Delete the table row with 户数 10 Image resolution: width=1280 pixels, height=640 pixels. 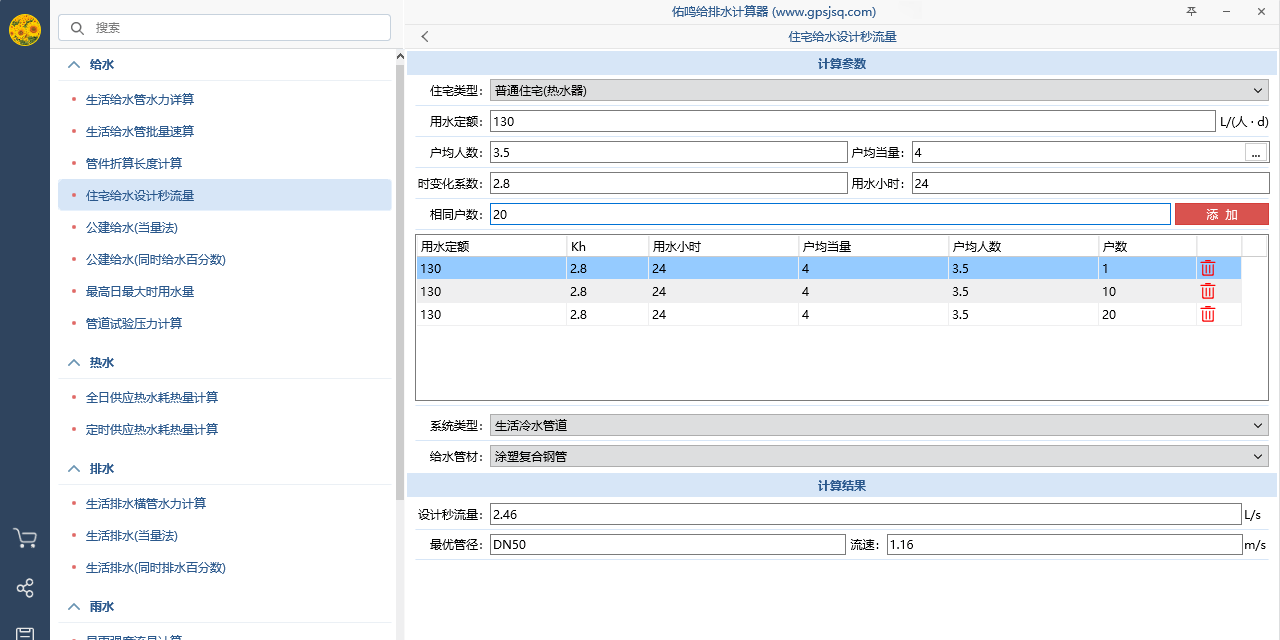1208,291
